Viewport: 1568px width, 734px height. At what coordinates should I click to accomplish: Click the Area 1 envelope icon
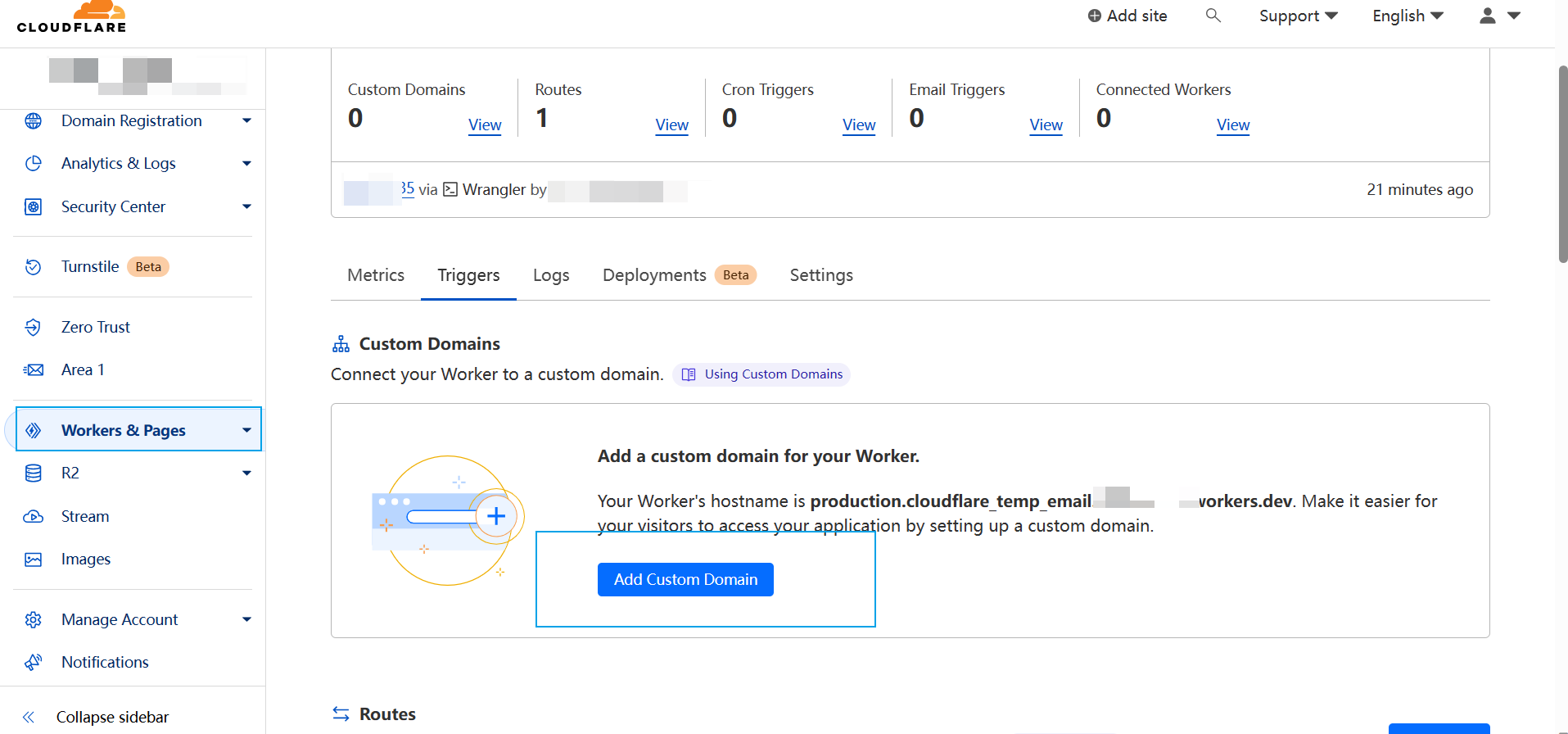[x=33, y=370]
